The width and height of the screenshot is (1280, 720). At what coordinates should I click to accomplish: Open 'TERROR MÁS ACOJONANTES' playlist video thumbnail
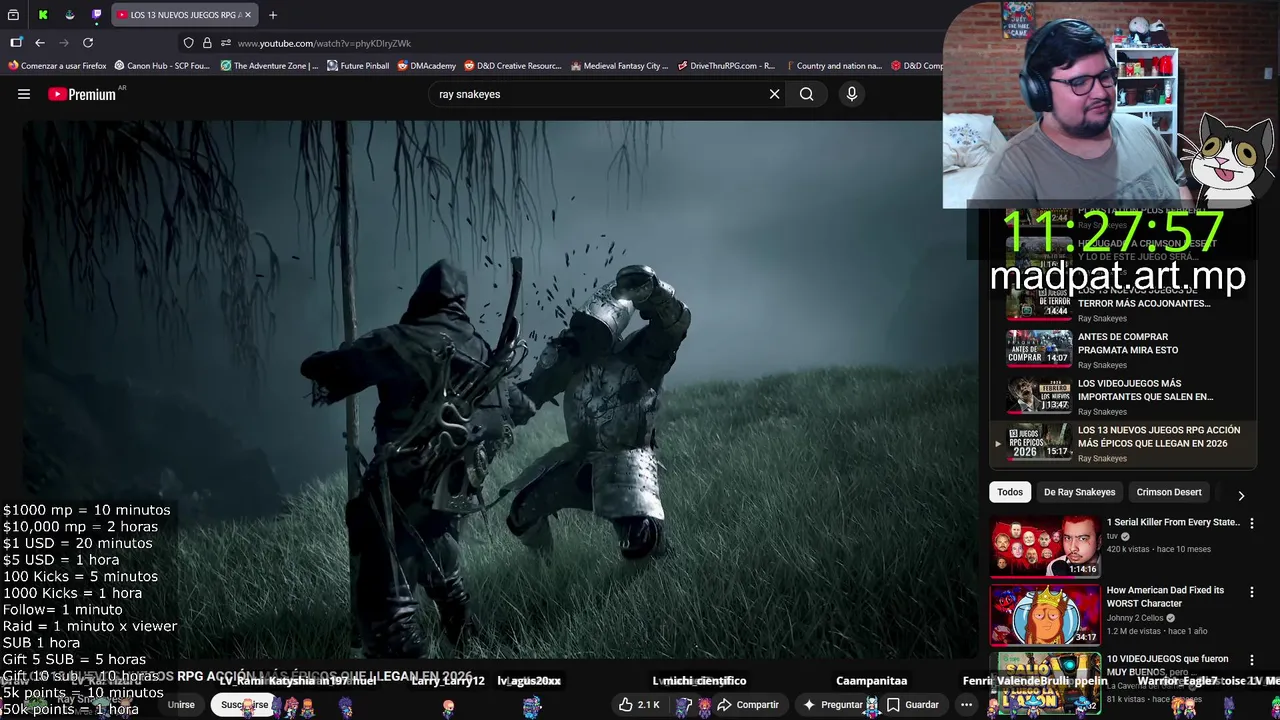click(1038, 302)
